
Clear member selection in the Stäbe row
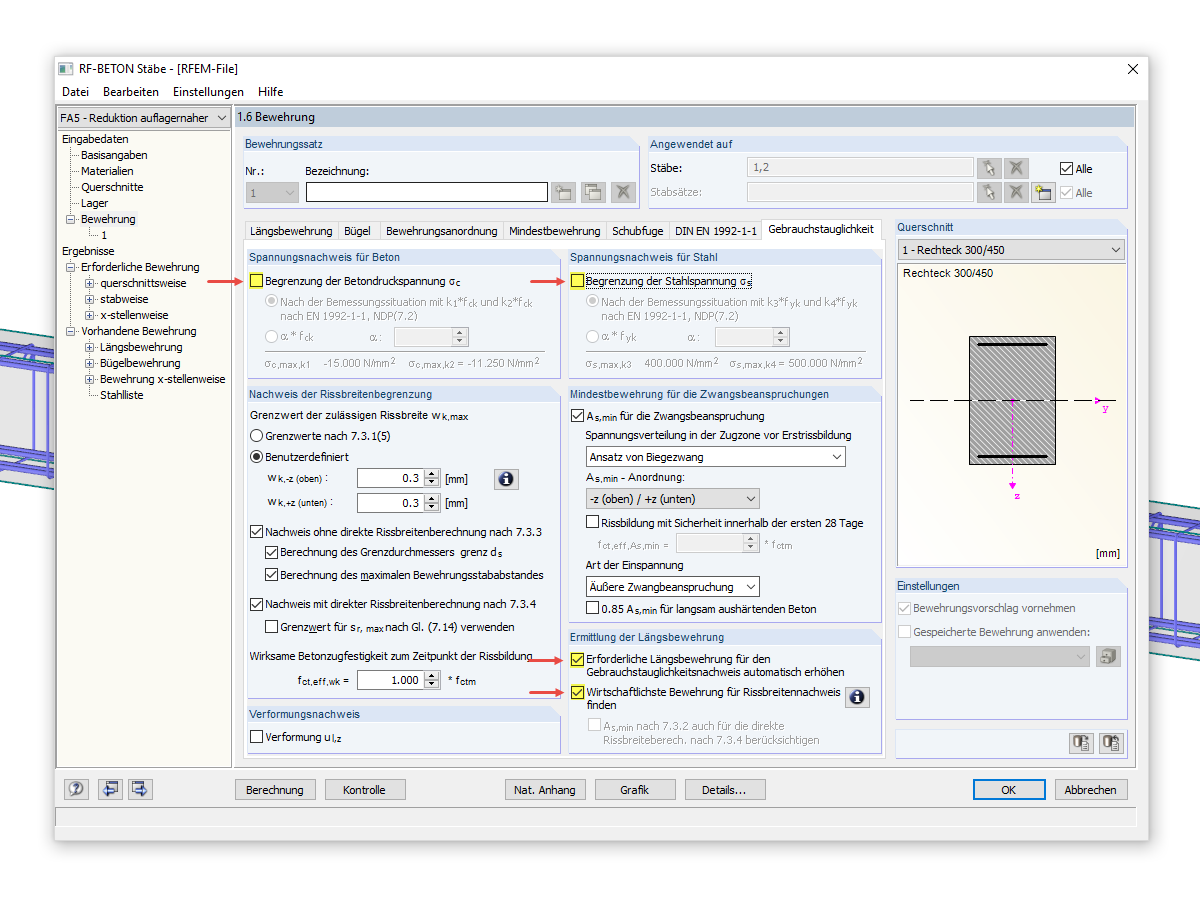(x=1016, y=168)
